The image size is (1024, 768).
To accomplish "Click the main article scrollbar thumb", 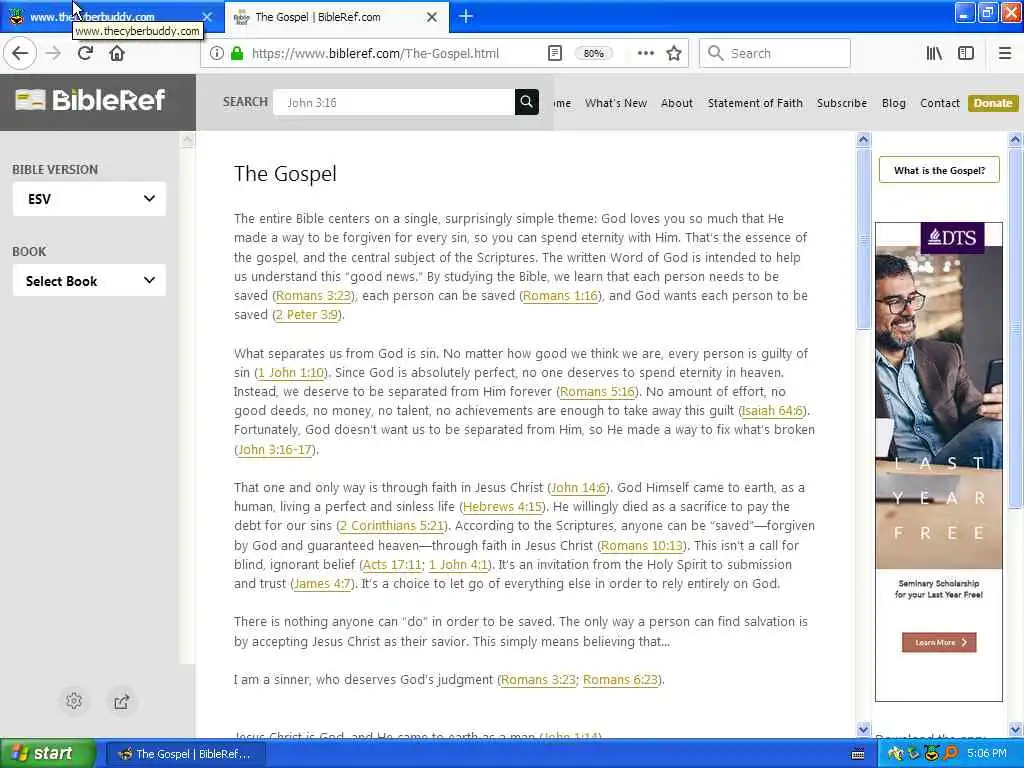I will [863, 239].
